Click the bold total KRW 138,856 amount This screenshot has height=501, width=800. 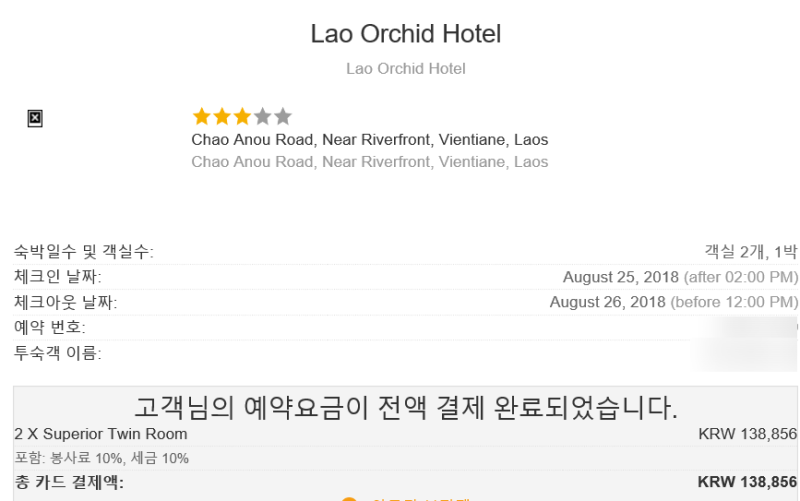[747, 482]
